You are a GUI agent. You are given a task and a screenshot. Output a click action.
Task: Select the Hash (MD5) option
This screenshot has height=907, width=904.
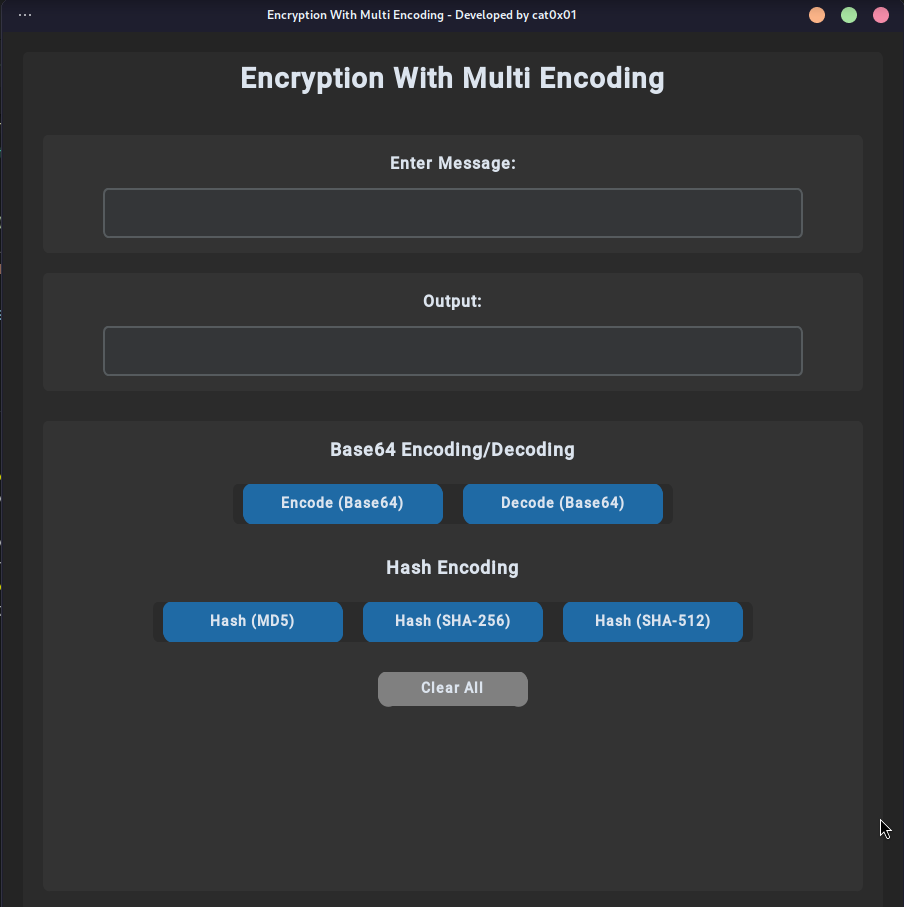click(252, 621)
